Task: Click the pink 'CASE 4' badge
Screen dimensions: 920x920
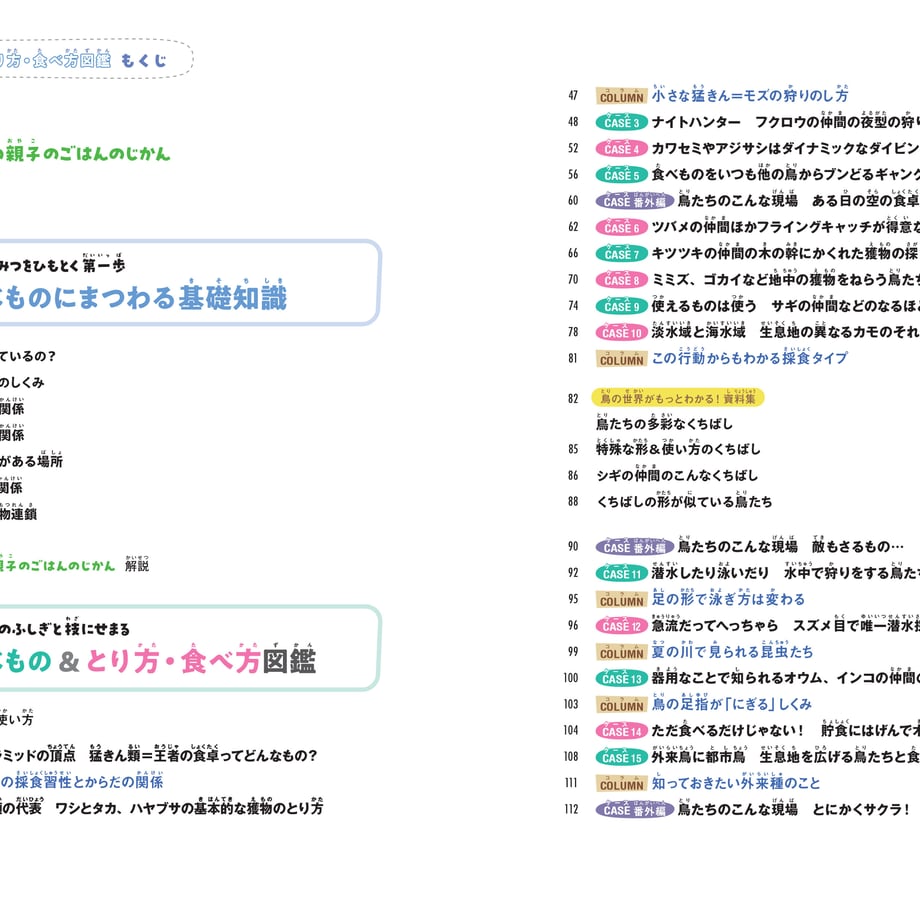Action: pyautogui.click(x=621, y=148)
